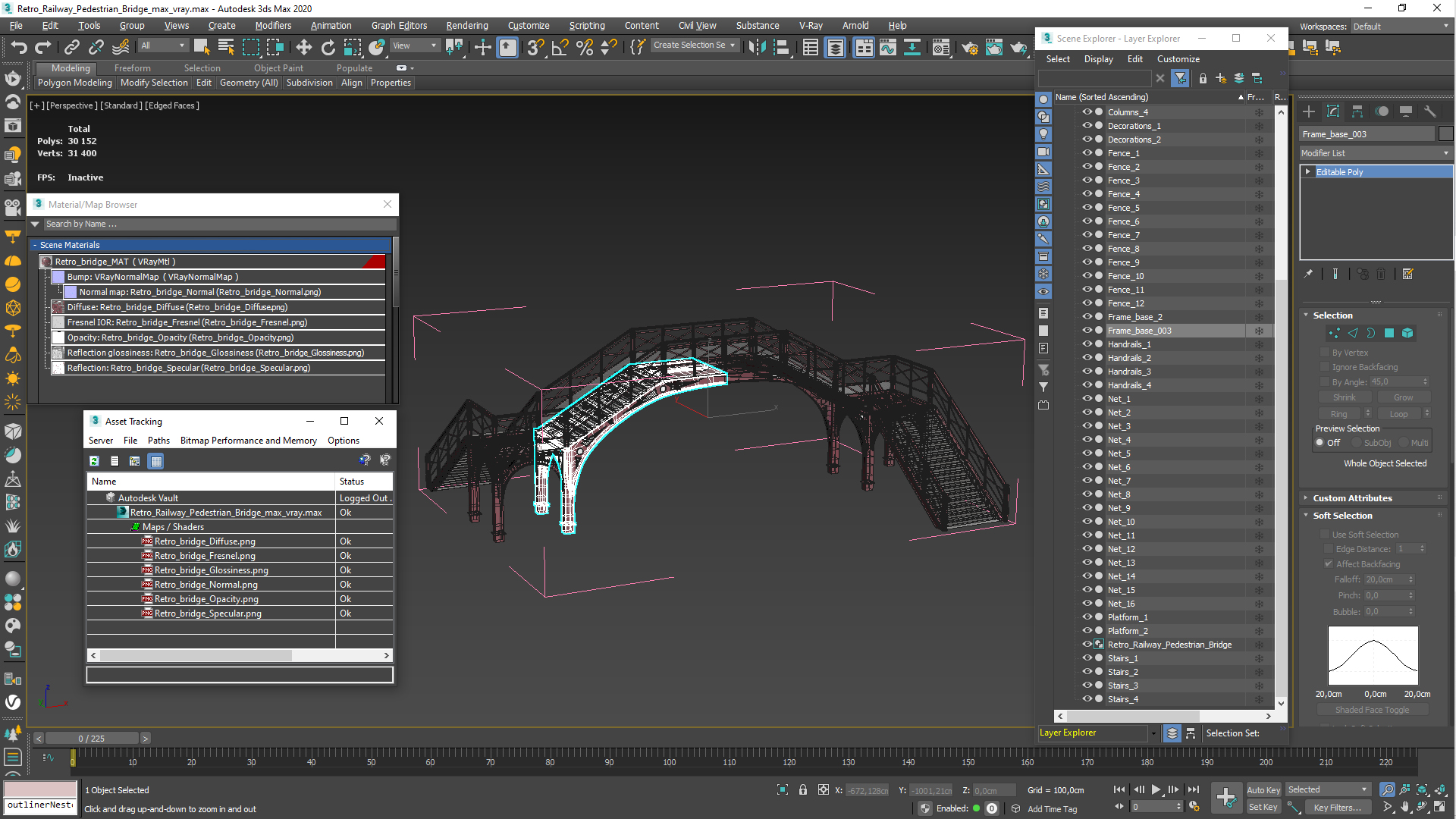Hide Platform_1 with its eye icon
The width and height of the screenshot is (1456, 819).
coord(1087,617)
